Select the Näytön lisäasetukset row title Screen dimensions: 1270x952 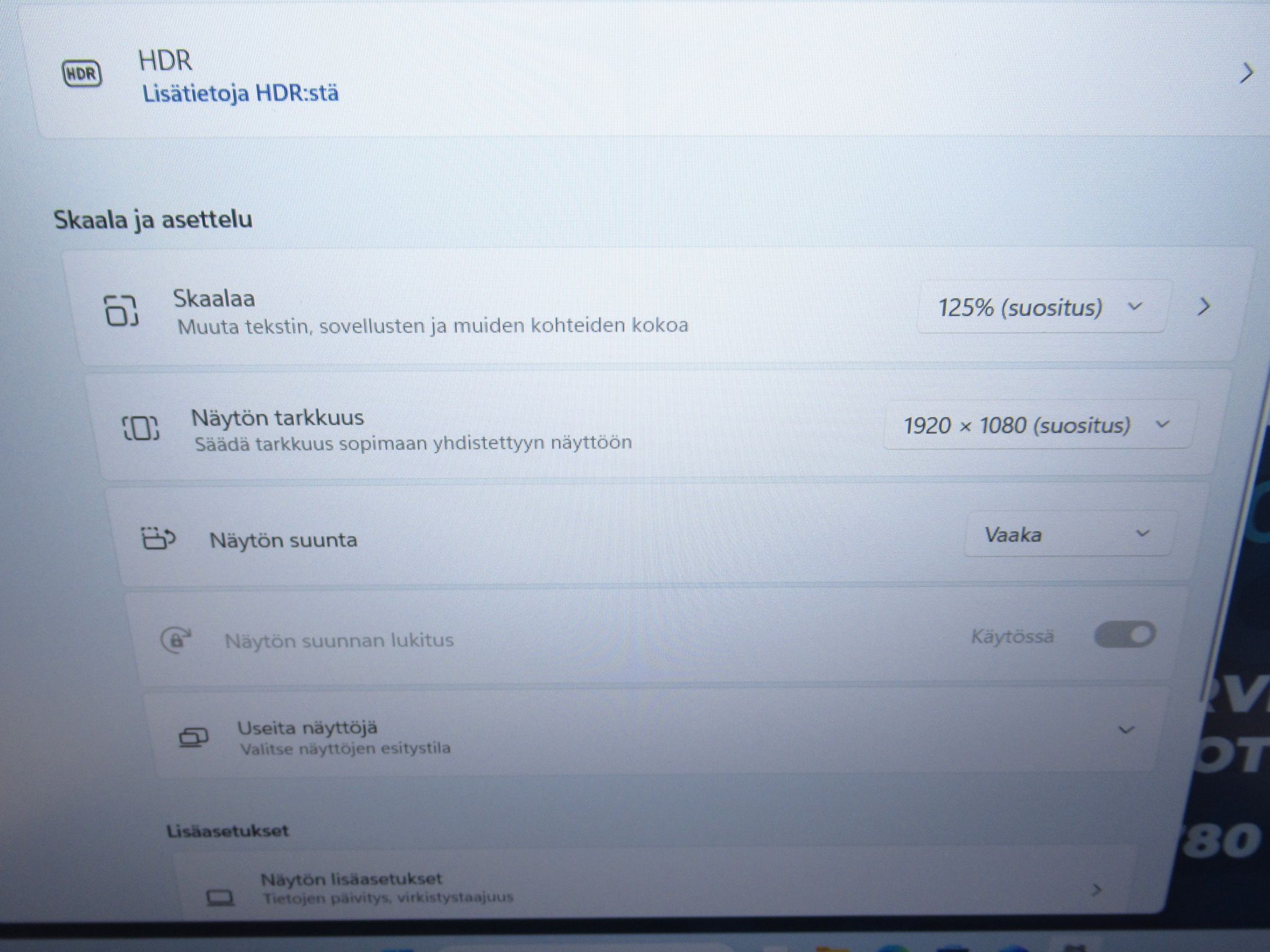click(351, 879)
